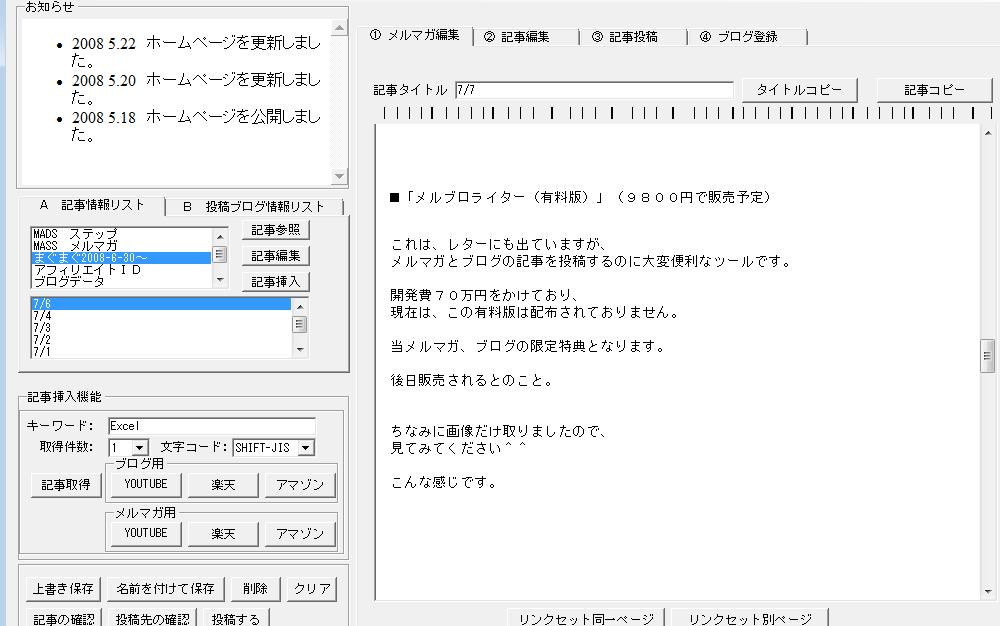Click the article editor's vertical scrollbar thumb

987,355
